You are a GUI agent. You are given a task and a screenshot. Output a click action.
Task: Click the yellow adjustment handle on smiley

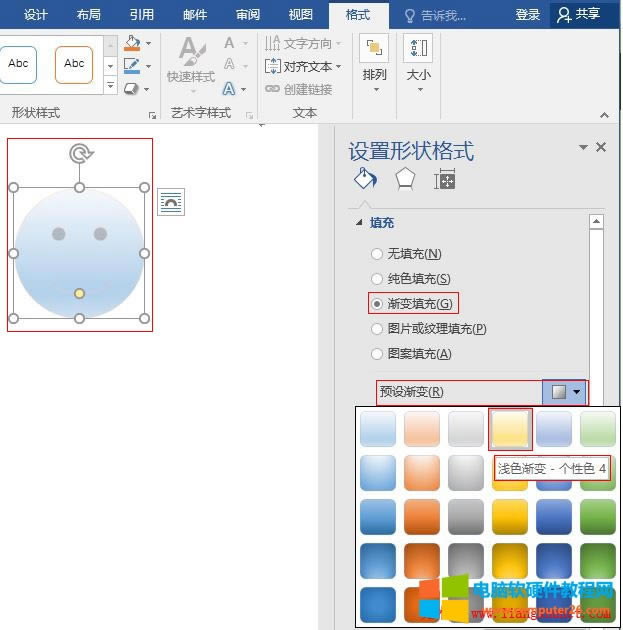80,294
